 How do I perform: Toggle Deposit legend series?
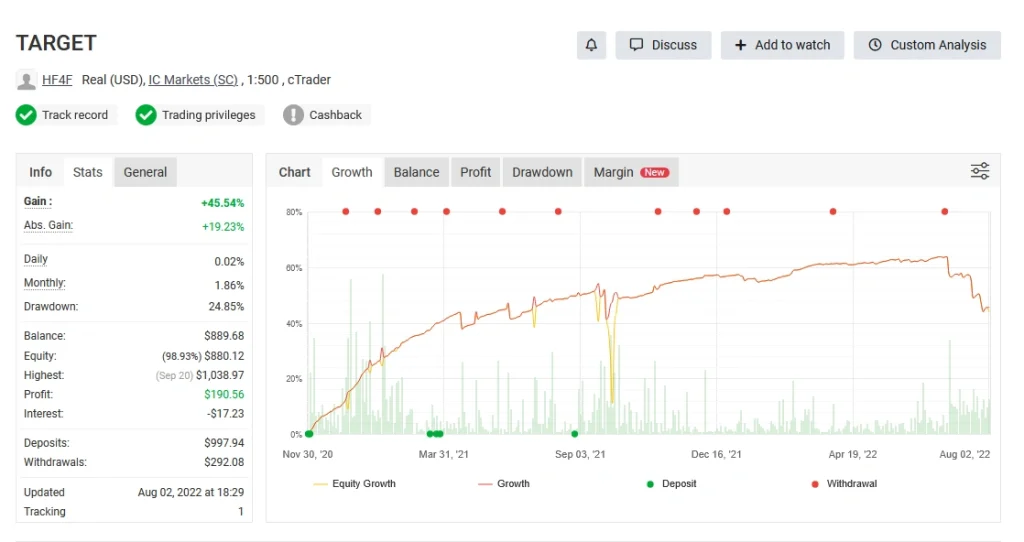671,484
